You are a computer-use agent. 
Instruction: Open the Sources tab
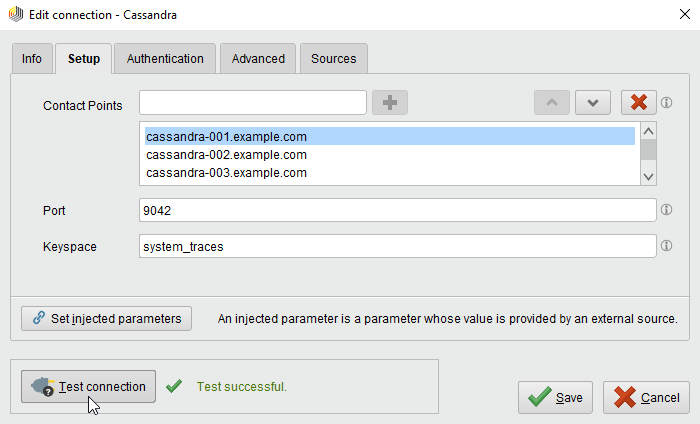[333, 59]
